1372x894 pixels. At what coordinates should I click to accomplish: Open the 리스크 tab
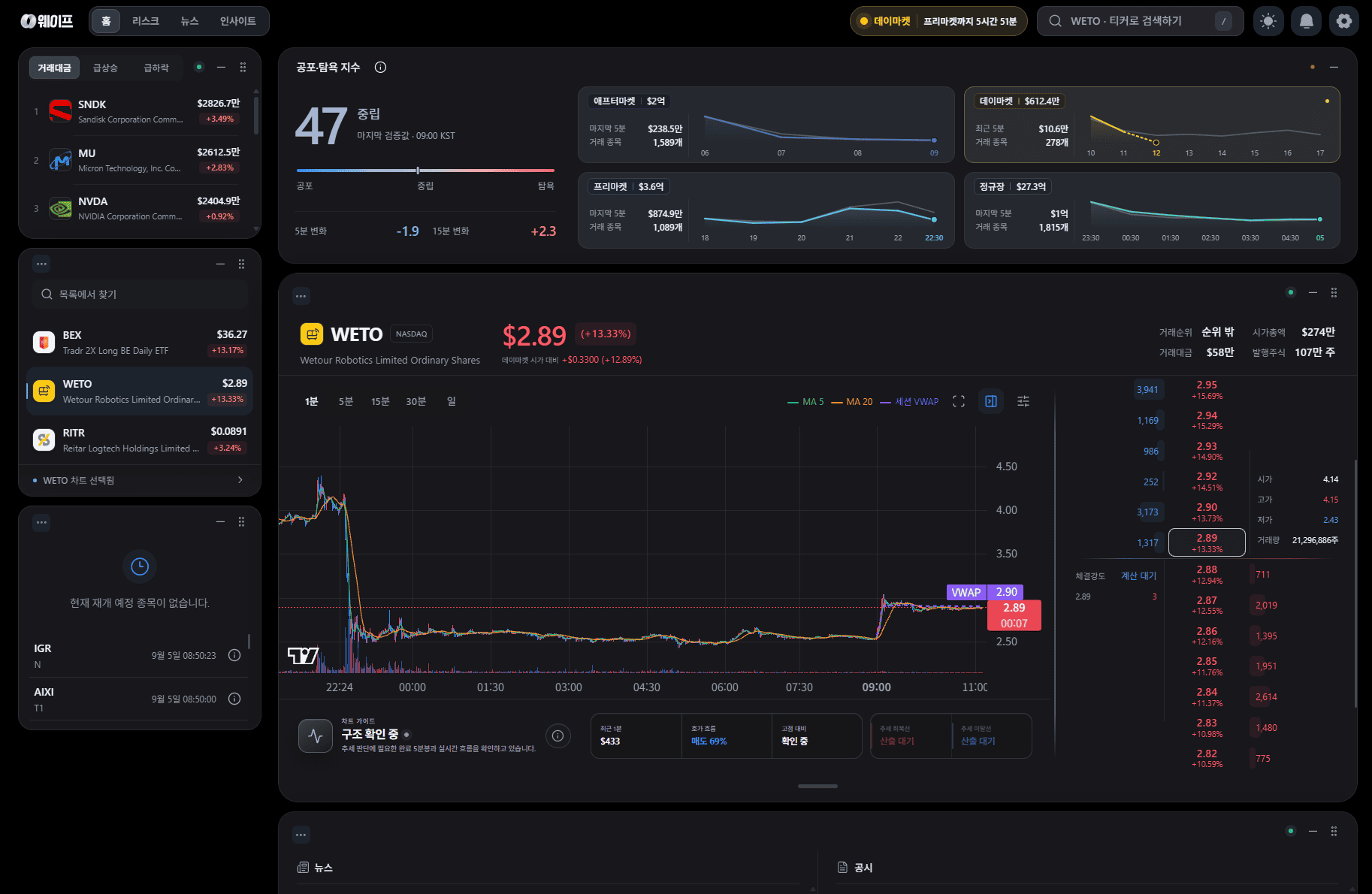pos(146,21)
